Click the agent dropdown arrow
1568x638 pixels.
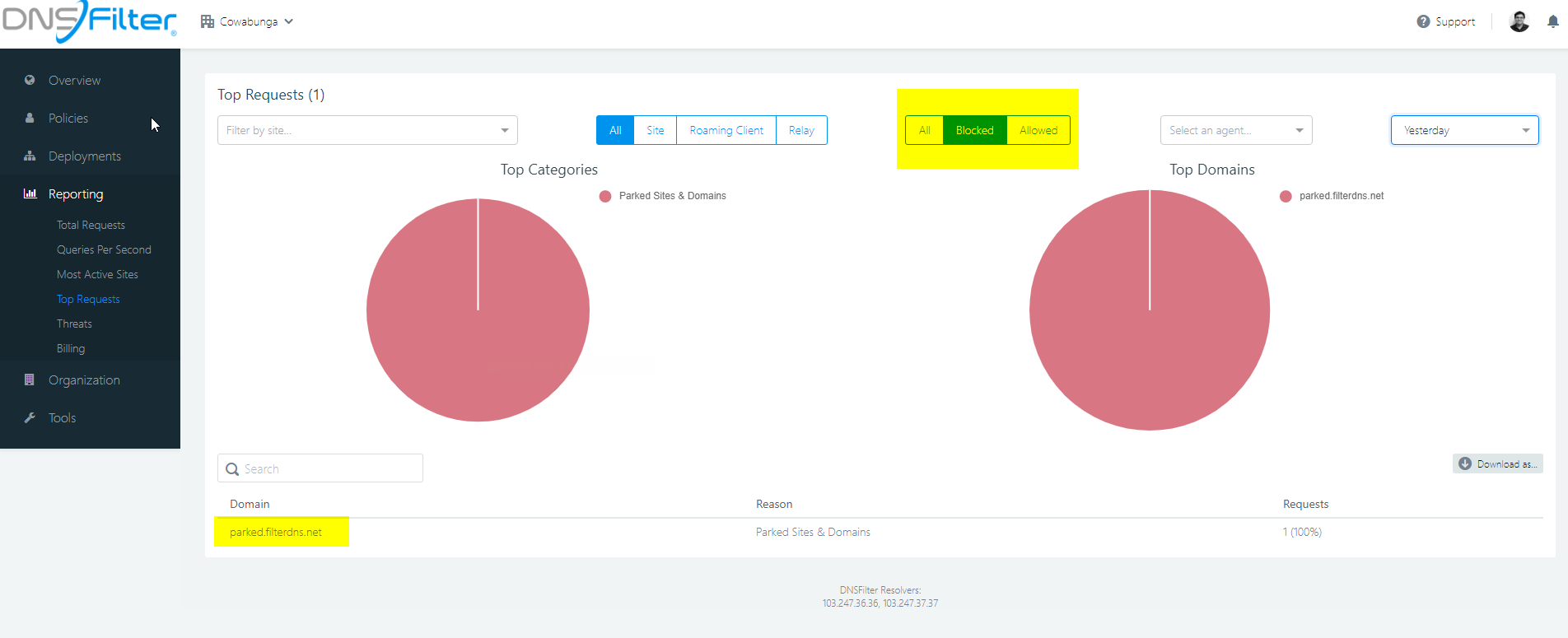pos(1300,130)
